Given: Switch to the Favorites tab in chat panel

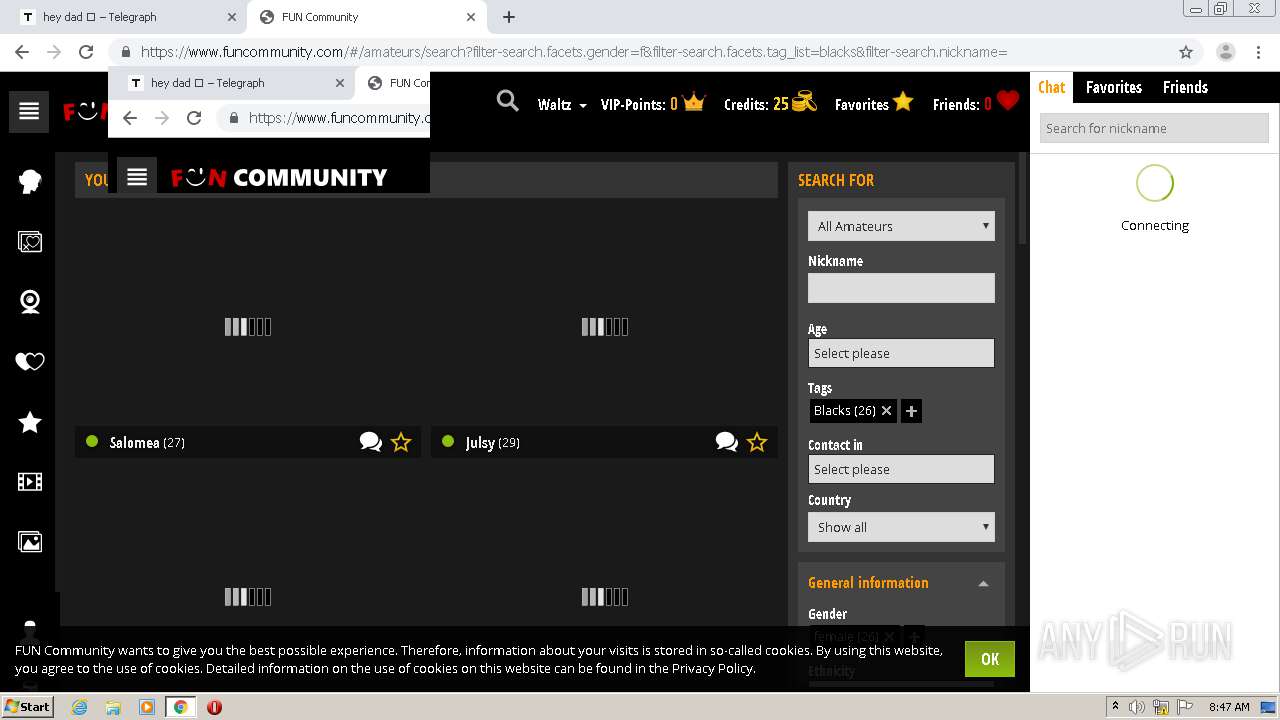Looking at the screenshot, I should pyautogui.click(x=1114, y=87).
